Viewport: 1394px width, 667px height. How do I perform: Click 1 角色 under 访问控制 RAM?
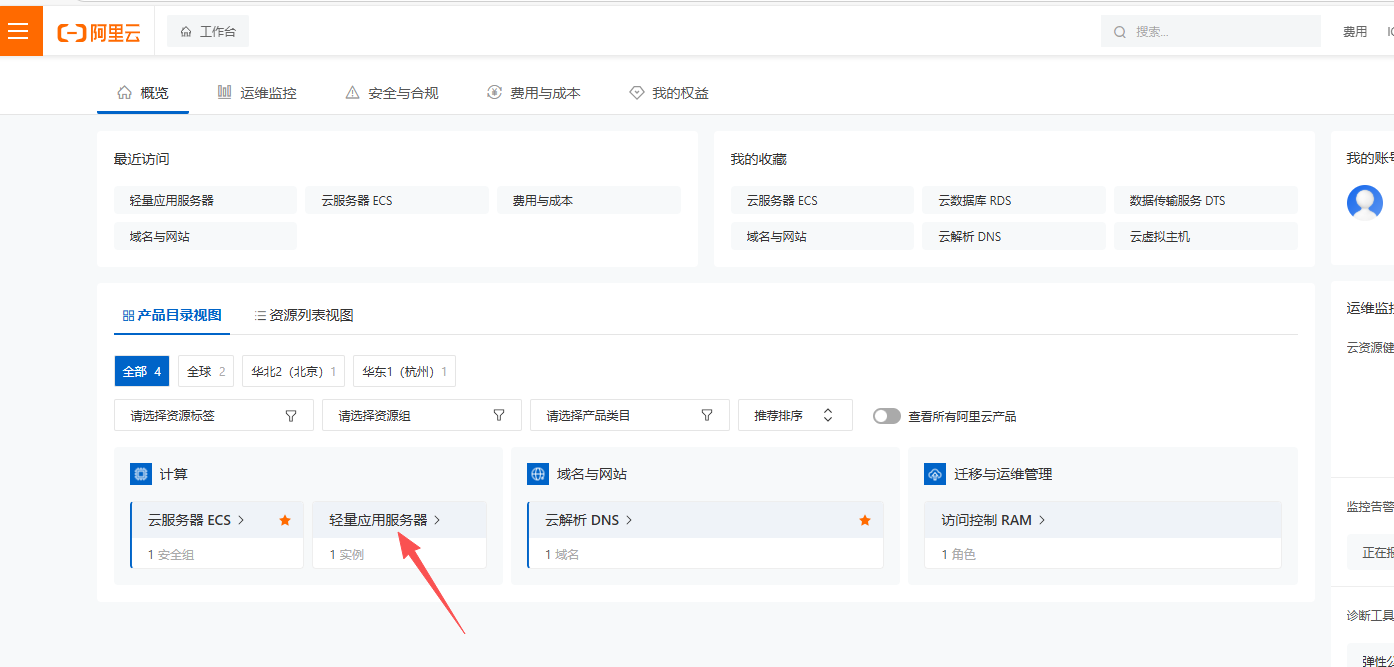959,554
